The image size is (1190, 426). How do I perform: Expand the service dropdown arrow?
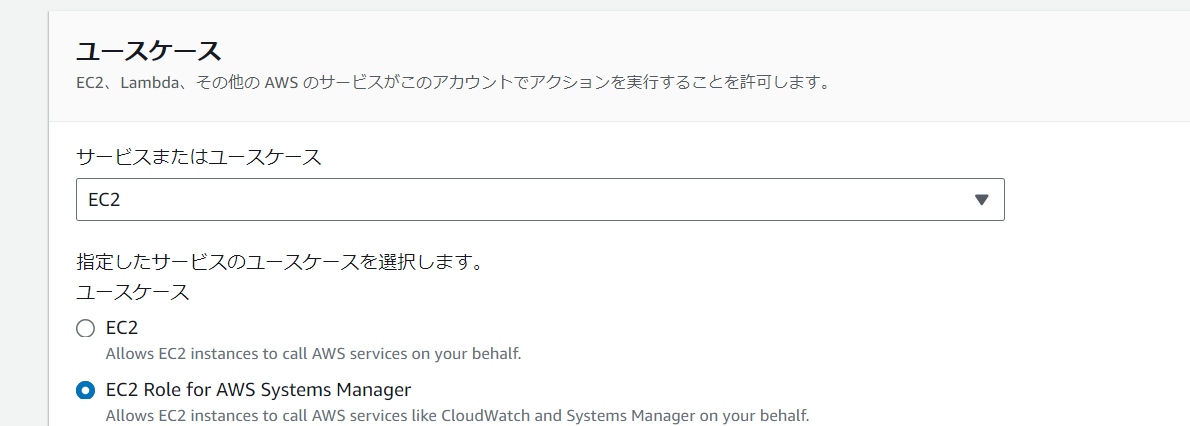[981, 200]
